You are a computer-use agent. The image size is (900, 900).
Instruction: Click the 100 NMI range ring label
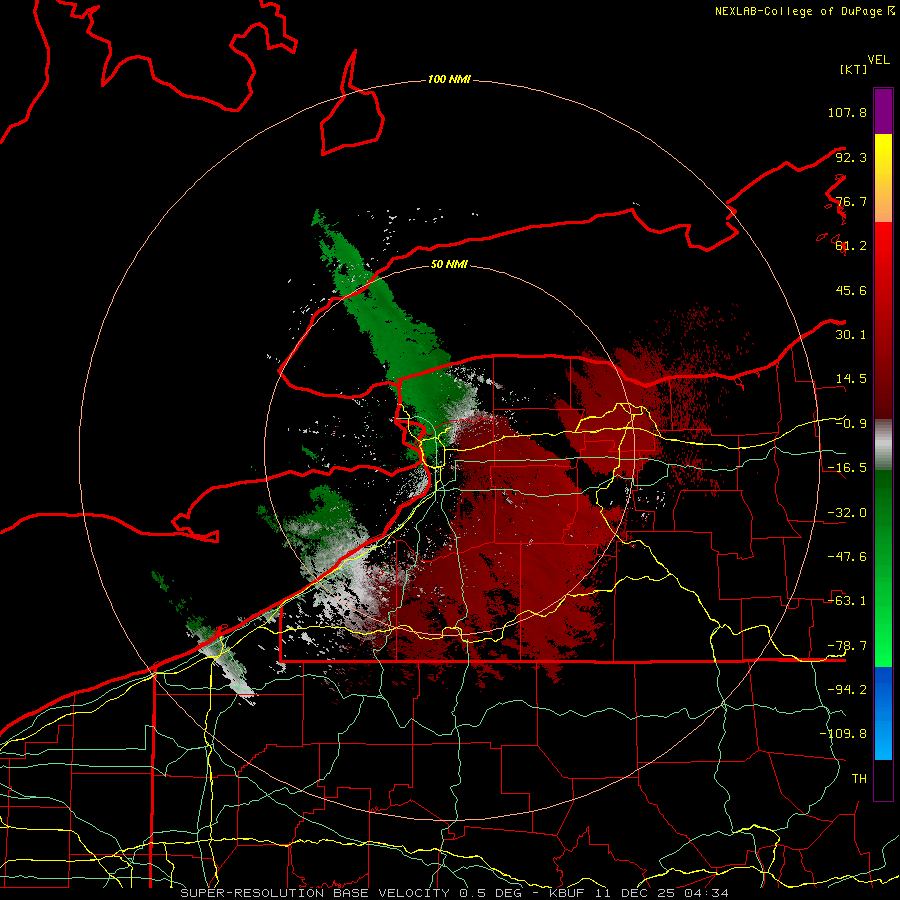[x=449, y=79]
